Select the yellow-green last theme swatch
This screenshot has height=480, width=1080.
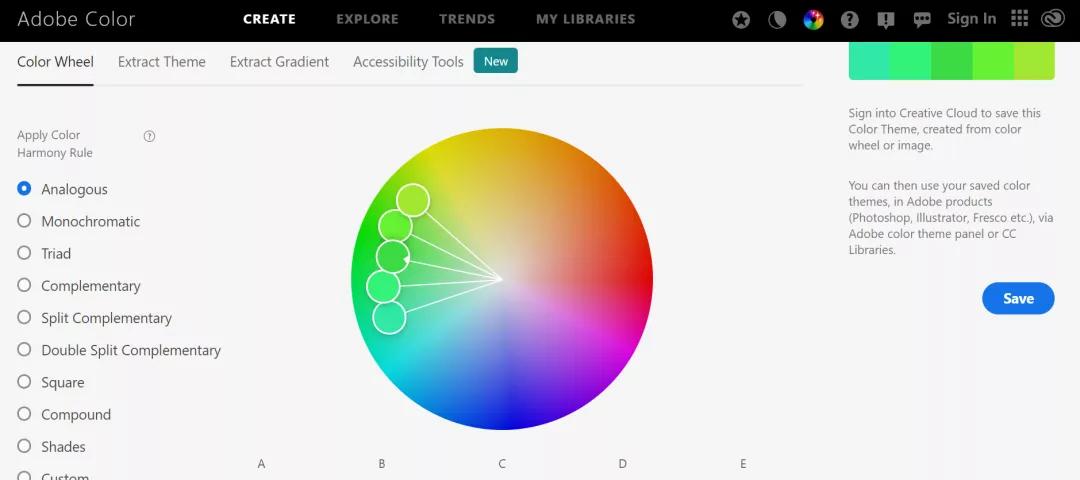1034,61
